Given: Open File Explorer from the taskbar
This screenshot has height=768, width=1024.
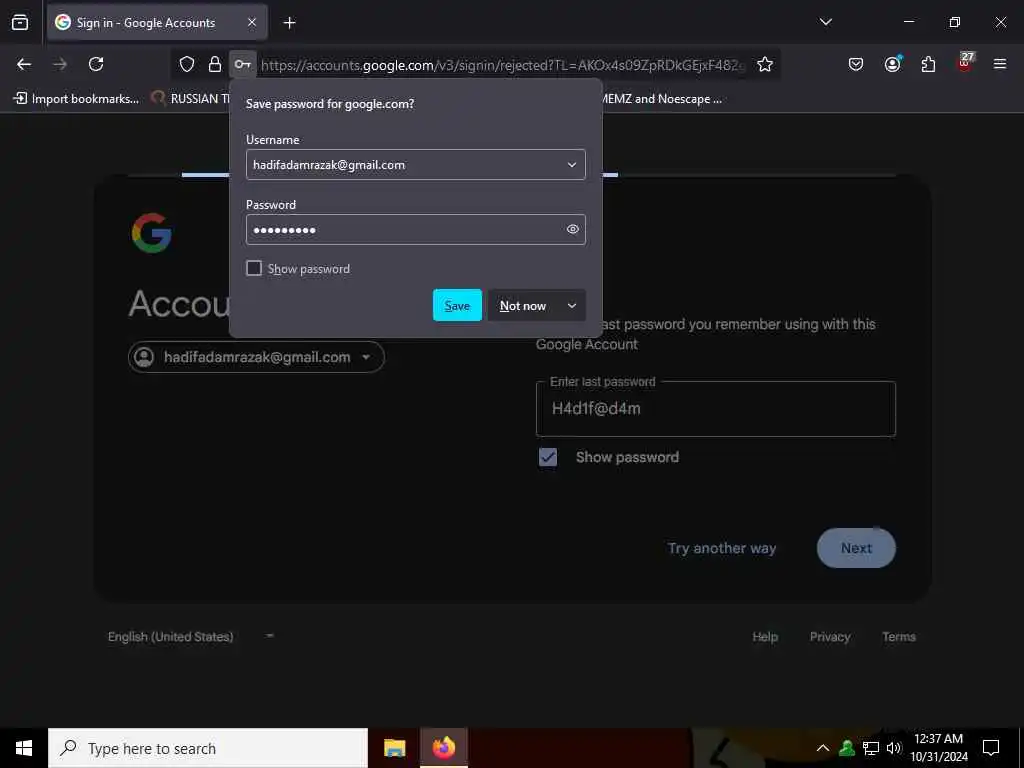Looking at the screenshot, I should tap(394, 748).
